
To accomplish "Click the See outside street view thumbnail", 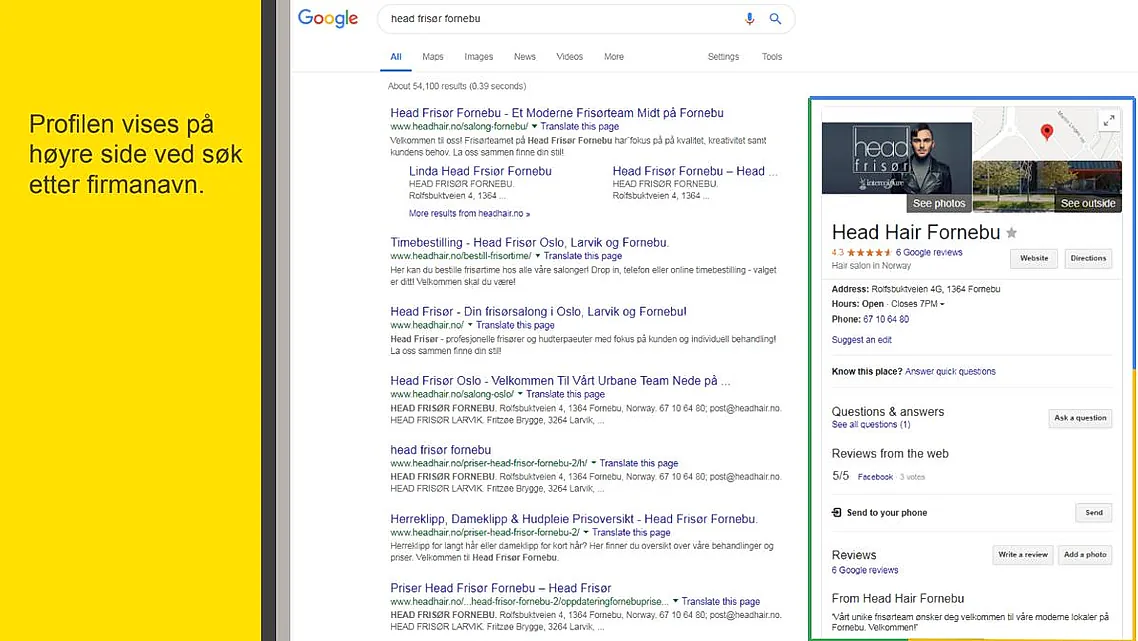I will pos(1047,187).
